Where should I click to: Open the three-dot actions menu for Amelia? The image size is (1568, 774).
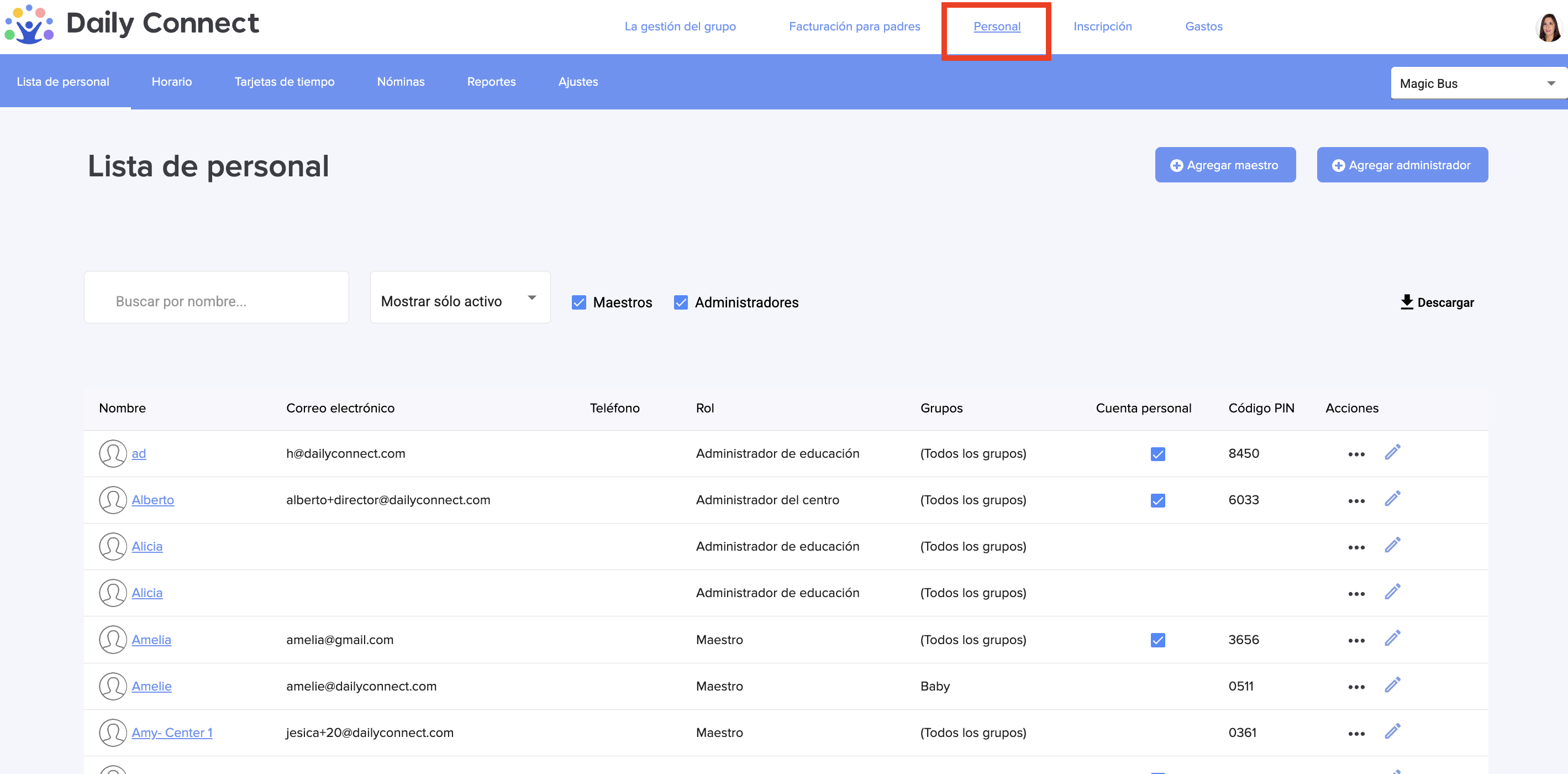click(x=1356, y=640)
